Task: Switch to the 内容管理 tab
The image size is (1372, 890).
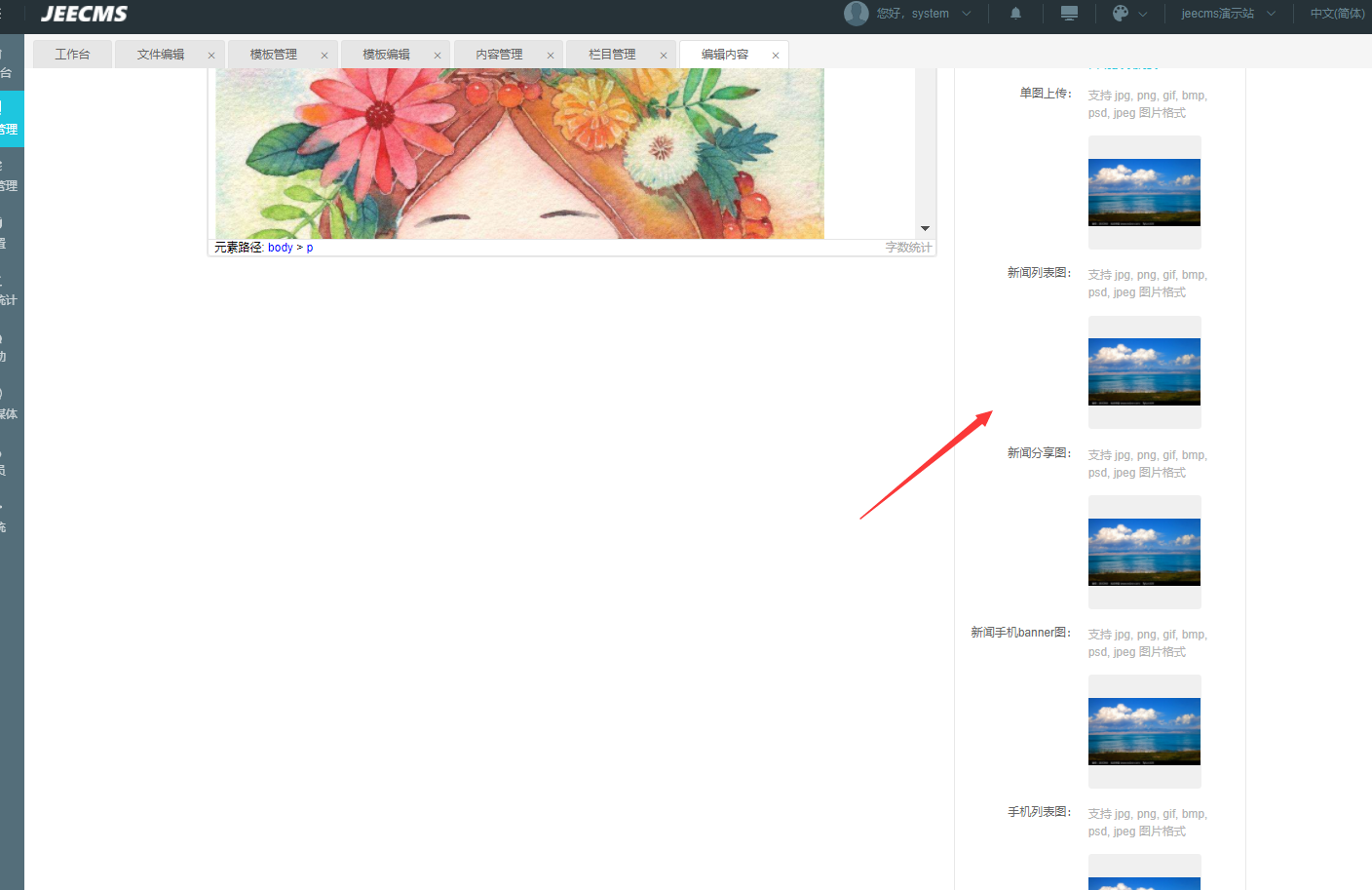Action: (500, 55)
